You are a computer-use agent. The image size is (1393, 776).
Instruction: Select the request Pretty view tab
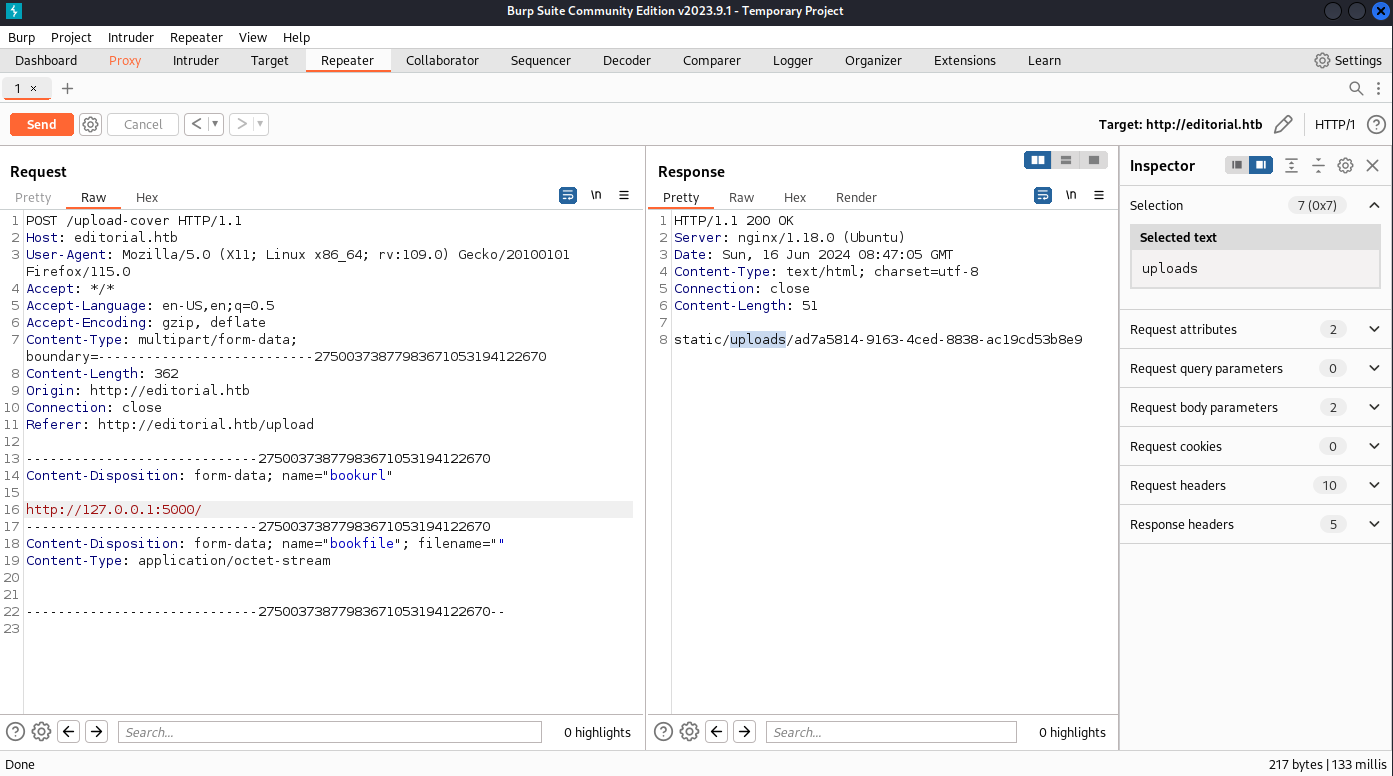click(x=33, y=197)
